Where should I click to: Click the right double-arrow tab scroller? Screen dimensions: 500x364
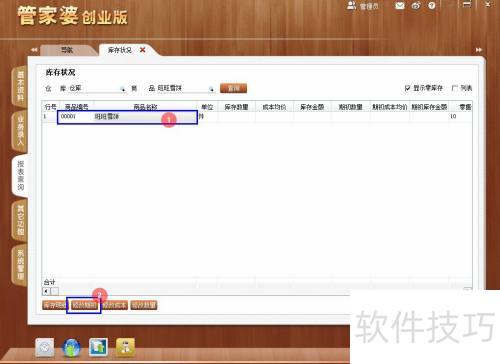click(479, 50)
